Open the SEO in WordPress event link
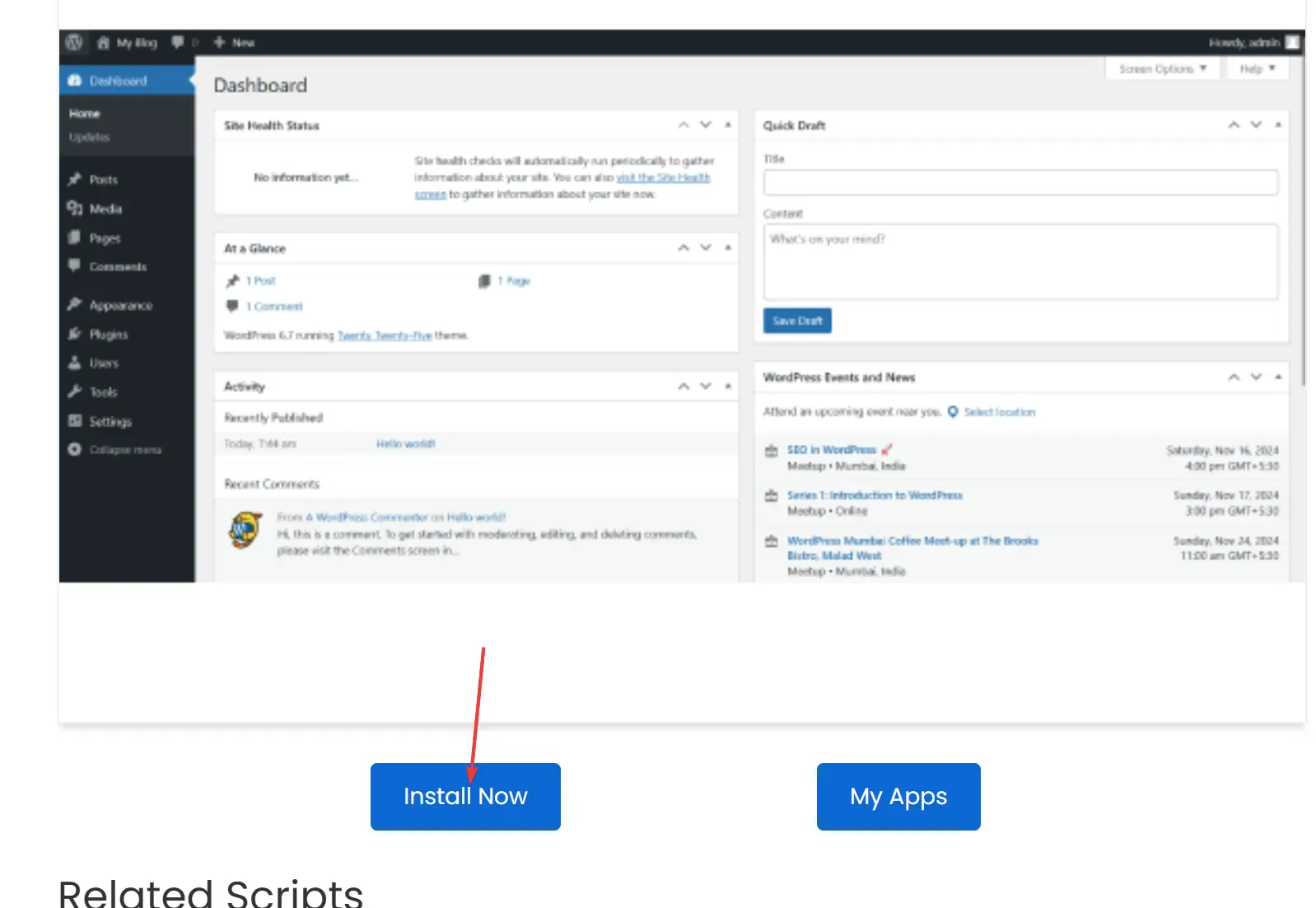This screenshot has width=1316, height=908. coord(832,450)
